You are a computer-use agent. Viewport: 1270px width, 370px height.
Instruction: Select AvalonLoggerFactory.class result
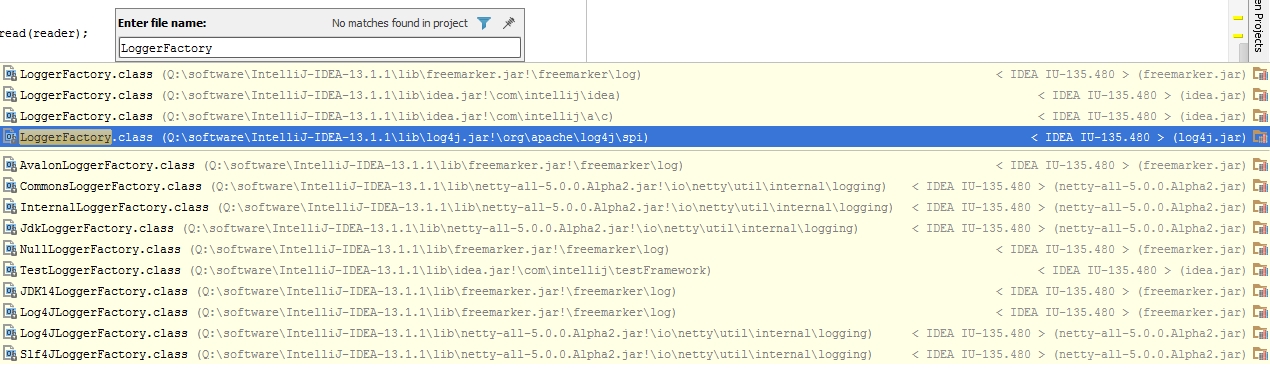coord(635,165)
